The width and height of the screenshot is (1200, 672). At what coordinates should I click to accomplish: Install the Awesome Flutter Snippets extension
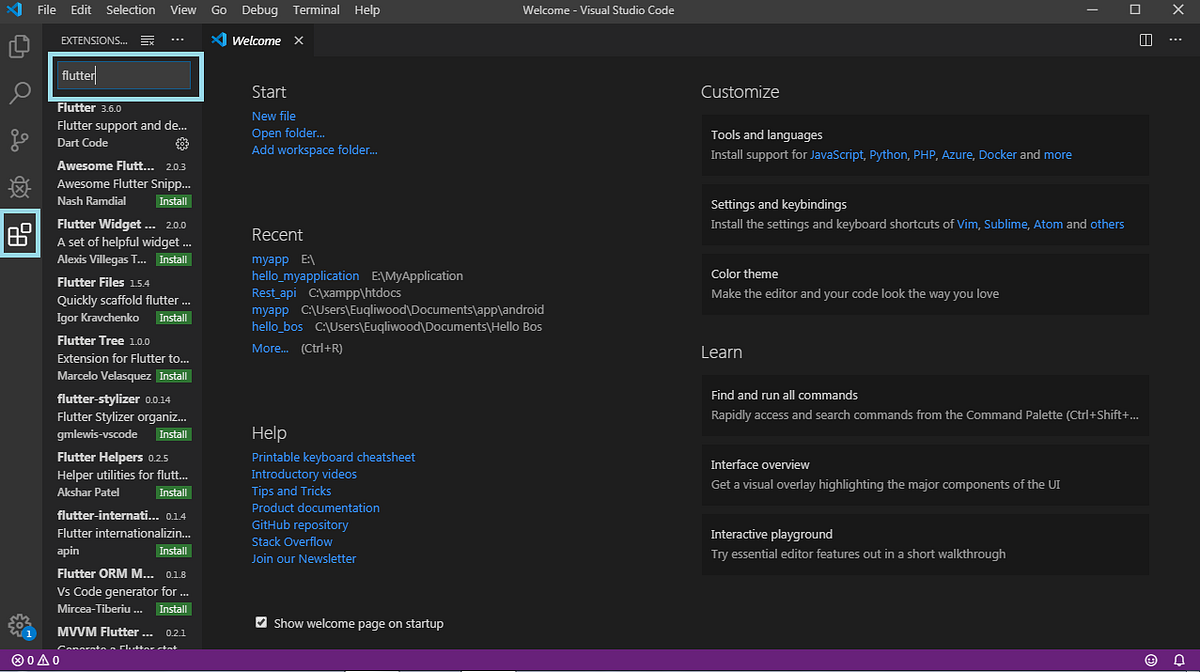click(x=172, y=200)
